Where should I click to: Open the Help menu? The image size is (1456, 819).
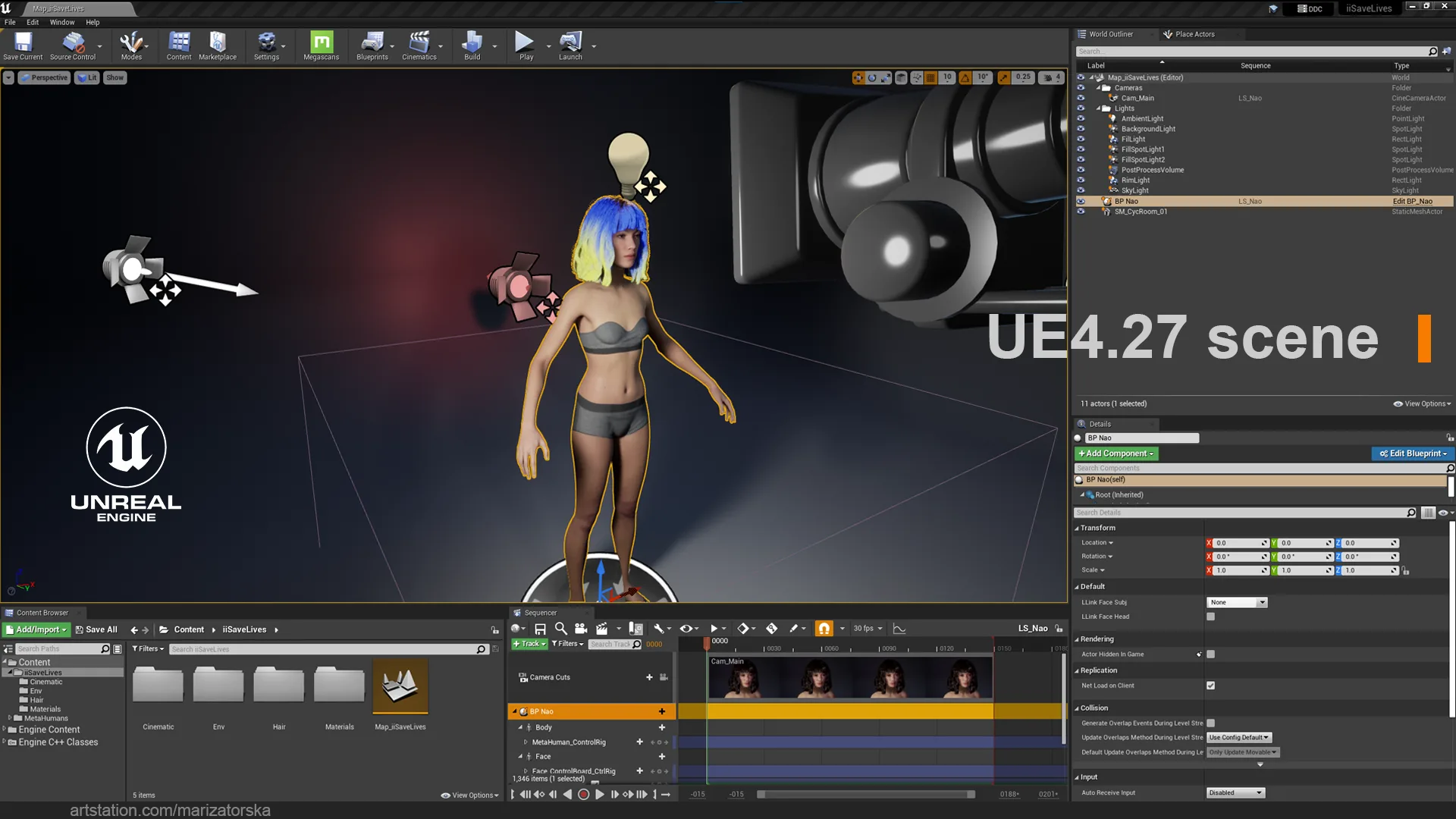coord(93,22)
